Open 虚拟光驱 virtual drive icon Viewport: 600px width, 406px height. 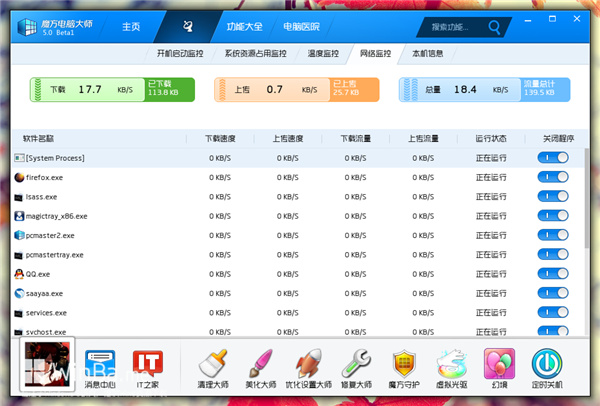(x=451, y=366)
